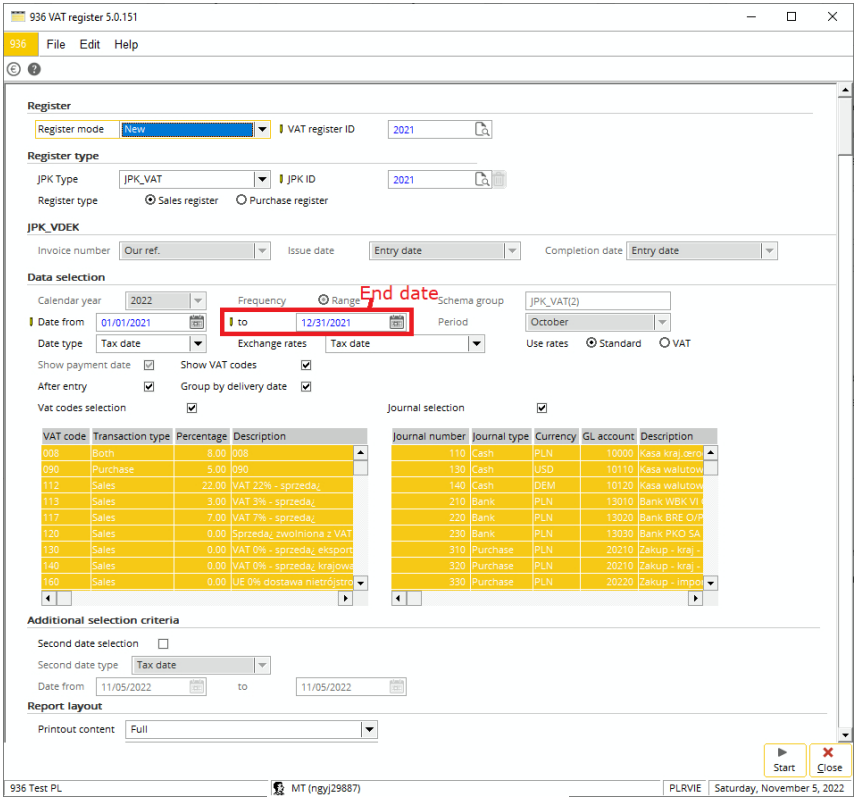Image resolution: width=857 pixels, height=800 pixels.
Task: Expand the Printout content dropdown
Action: pos(369,729)
